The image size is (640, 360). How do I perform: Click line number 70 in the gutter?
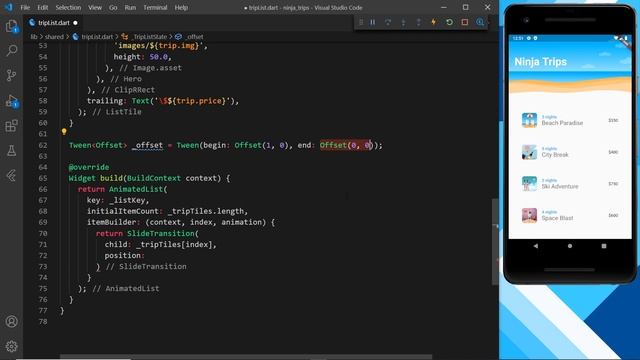coord(43,233)
